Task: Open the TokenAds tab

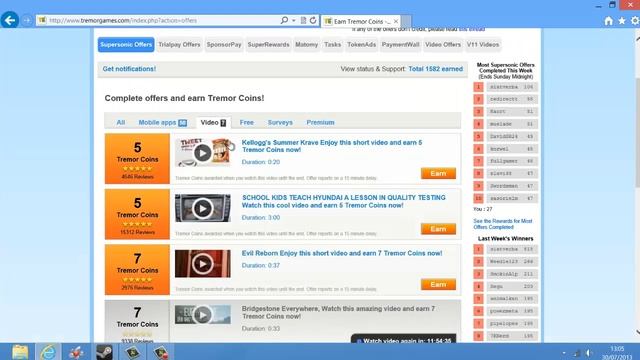Action: (x=361, y=44)
